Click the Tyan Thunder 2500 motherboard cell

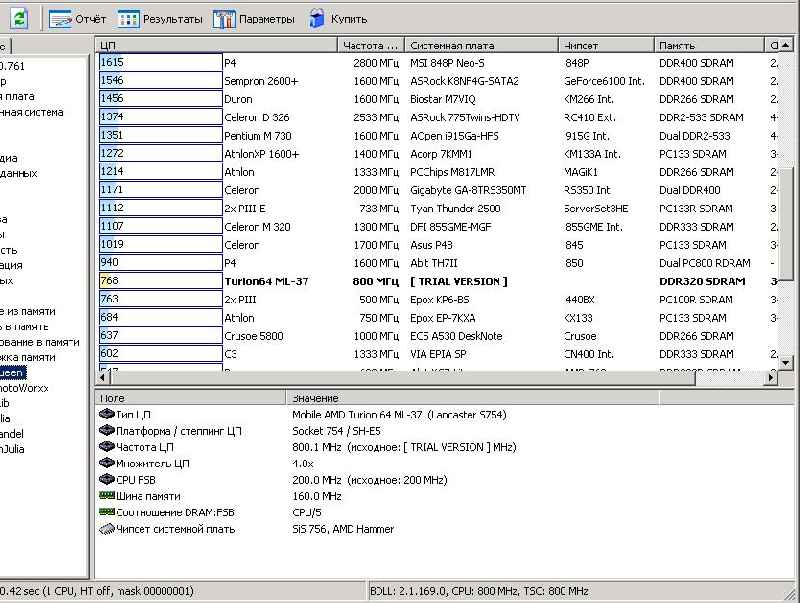(x=455, y=208)
